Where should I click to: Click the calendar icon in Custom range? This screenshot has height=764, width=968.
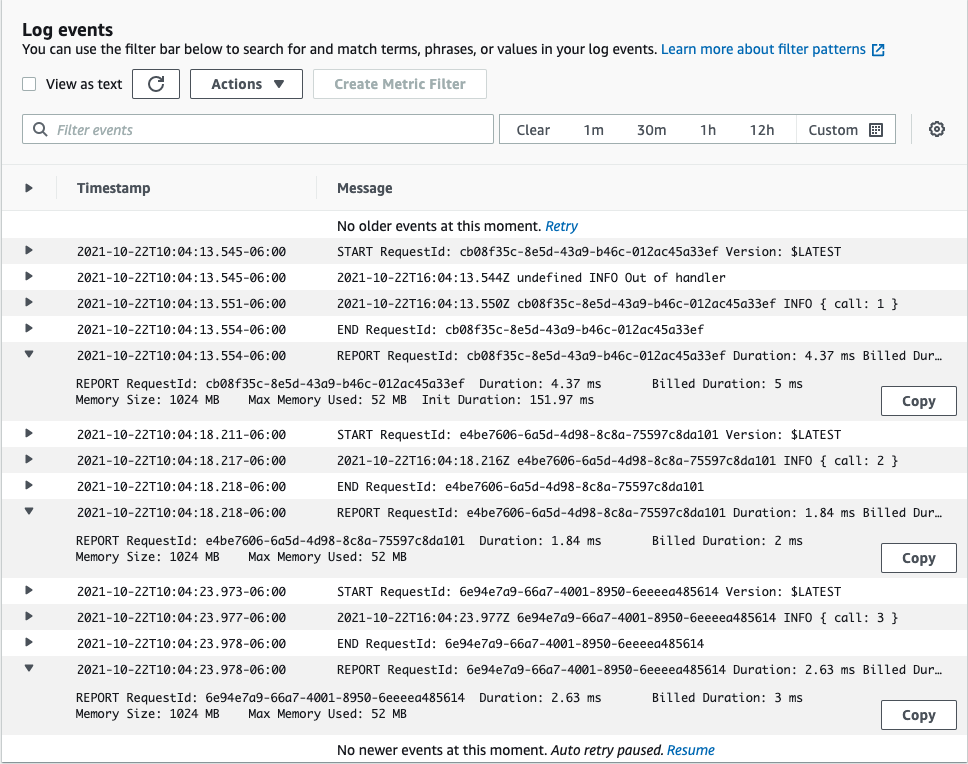click(876, 130)
